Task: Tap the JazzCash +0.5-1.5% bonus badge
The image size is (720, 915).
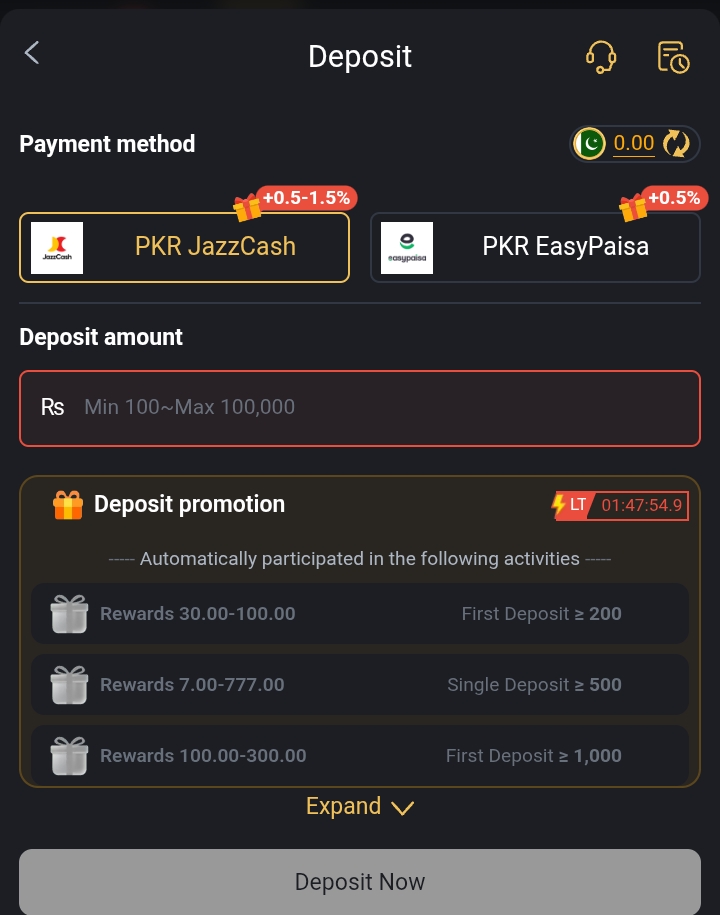Action: 305,198
